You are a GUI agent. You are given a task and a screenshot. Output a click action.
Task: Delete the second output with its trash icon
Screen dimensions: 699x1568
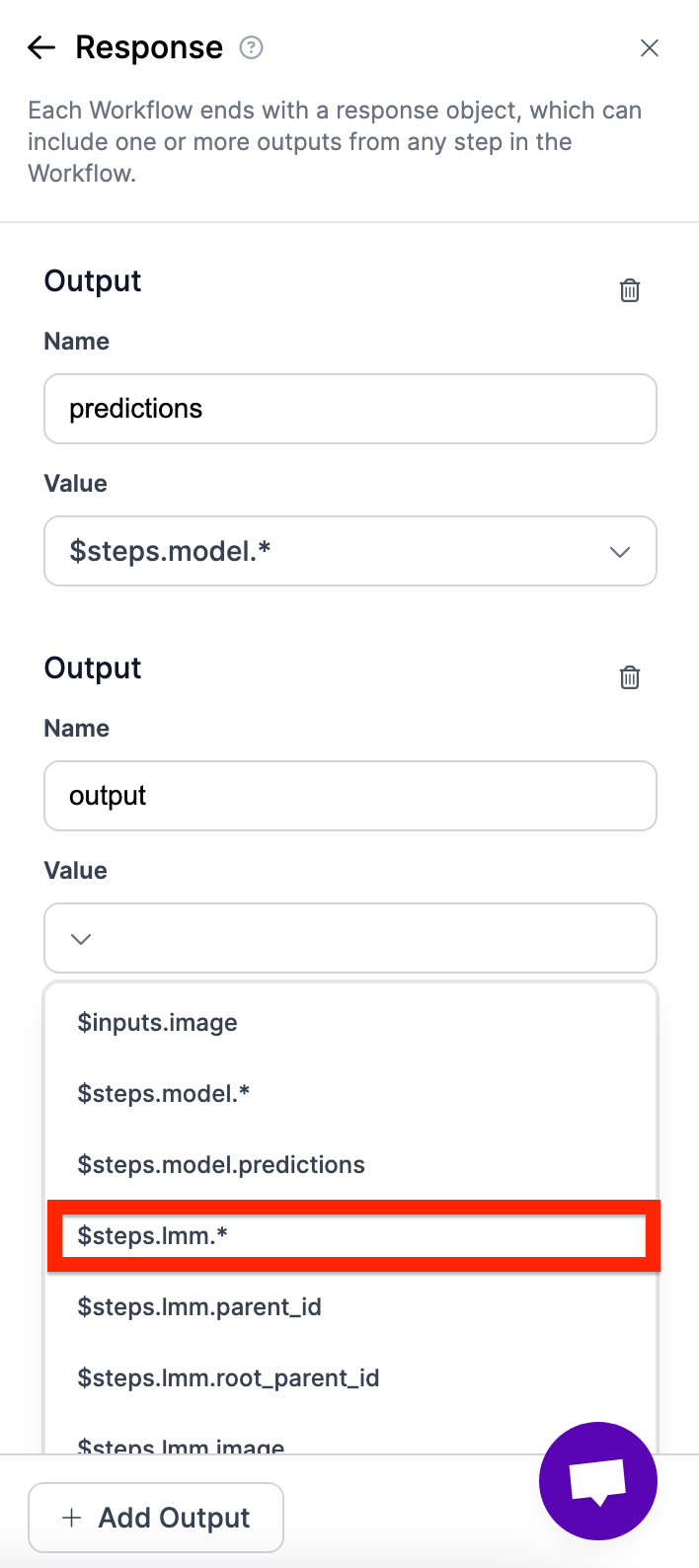pyautogui.click(x=630, y=677)
